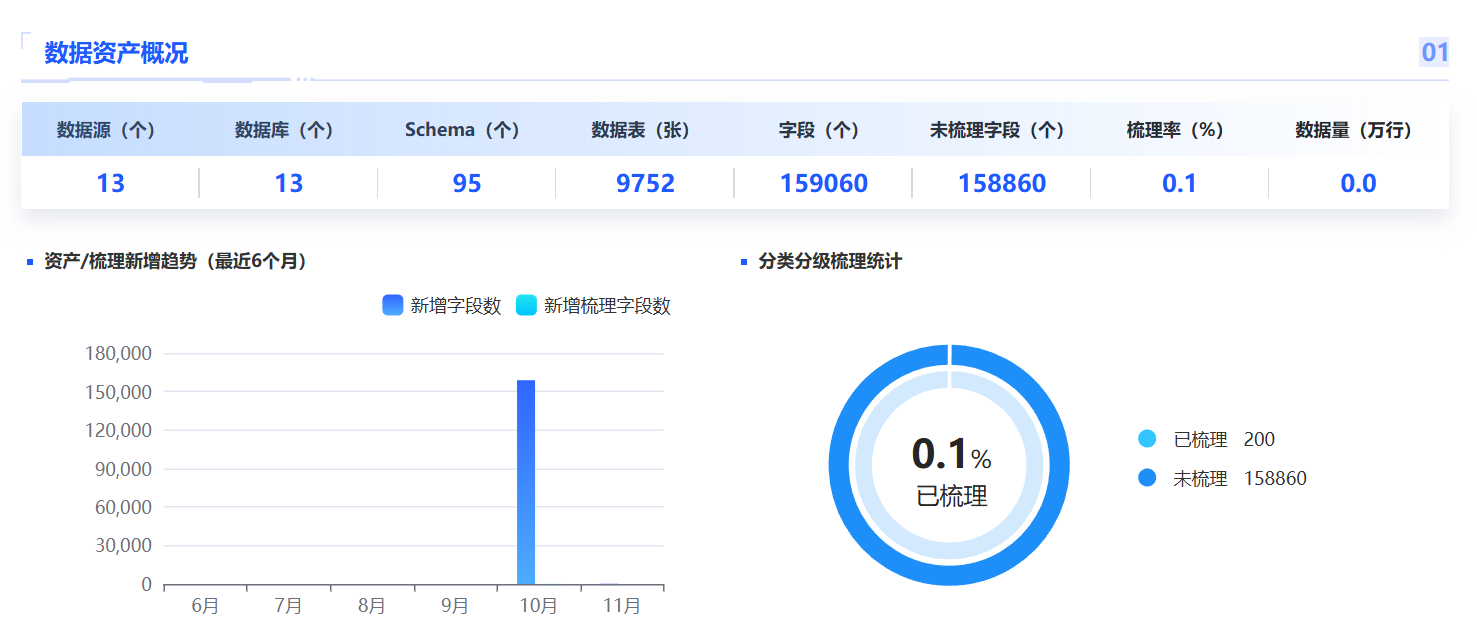The image size is (1477, 636).
Task: Click the 7月 axis label
Action: coord(288,606)
